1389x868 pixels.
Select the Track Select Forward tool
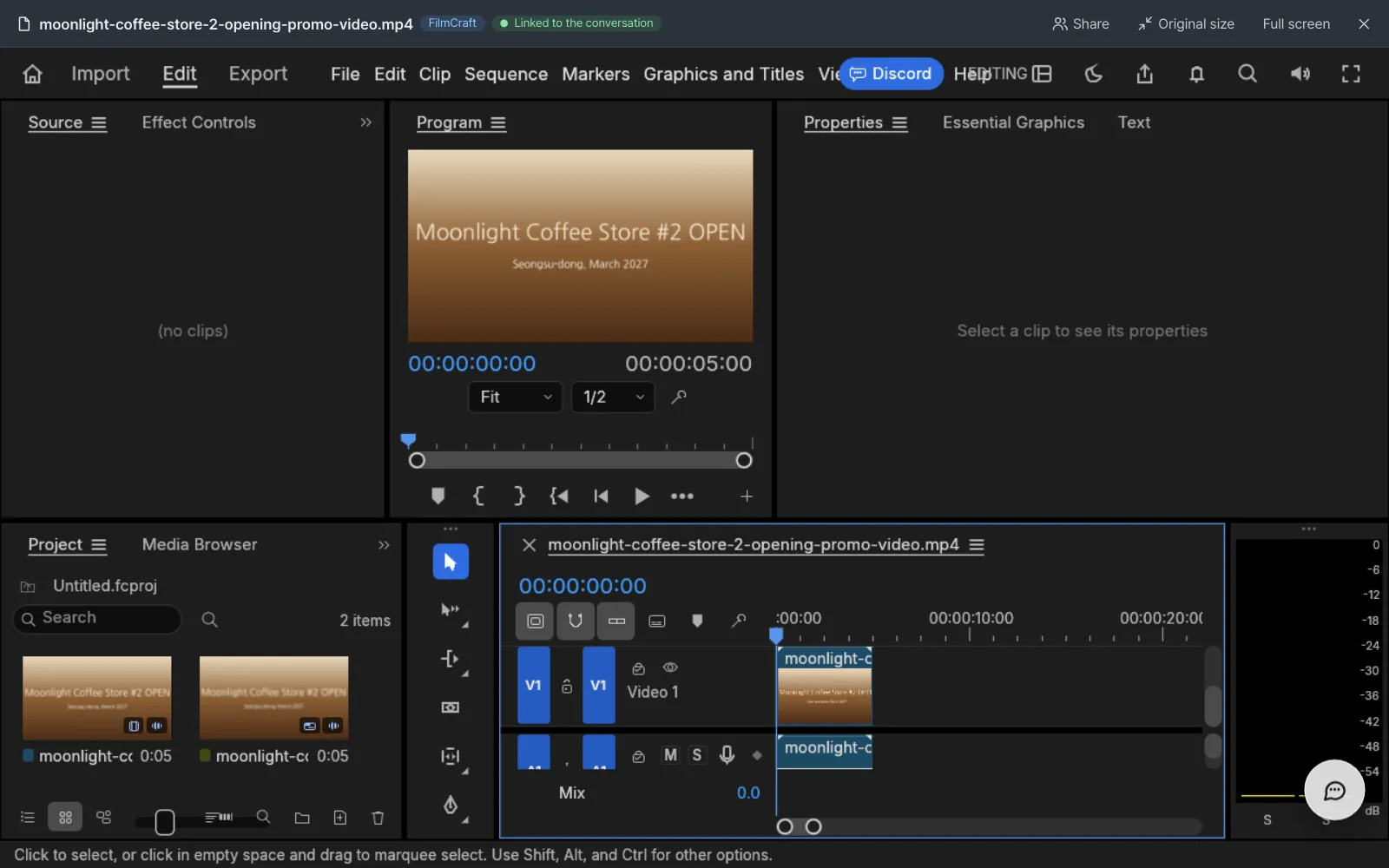pyautogui.click(x=451, y=610)
